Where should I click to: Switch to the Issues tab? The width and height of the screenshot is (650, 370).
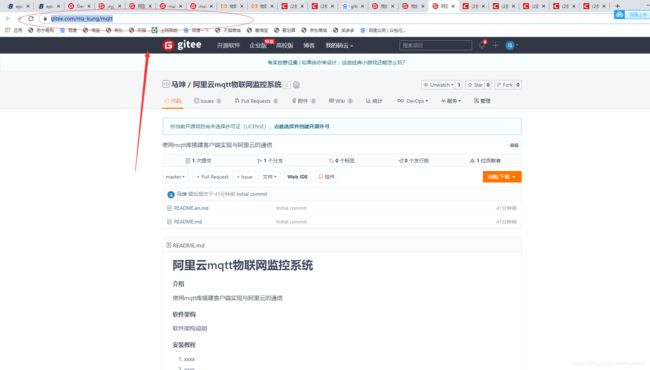tap(207, 101)
